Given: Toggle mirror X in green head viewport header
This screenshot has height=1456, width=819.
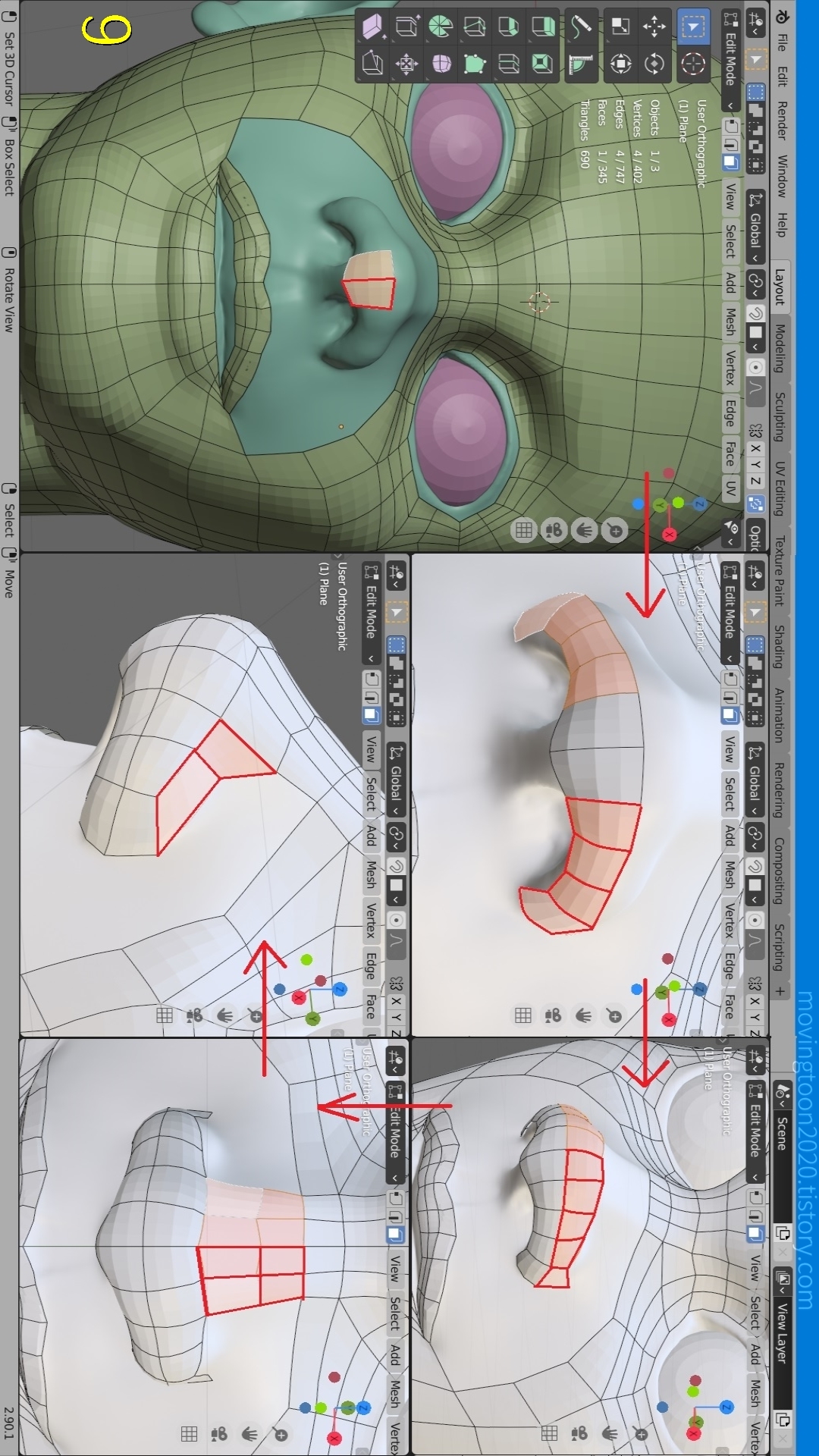Looking at the screenshot, I should 755,447.
